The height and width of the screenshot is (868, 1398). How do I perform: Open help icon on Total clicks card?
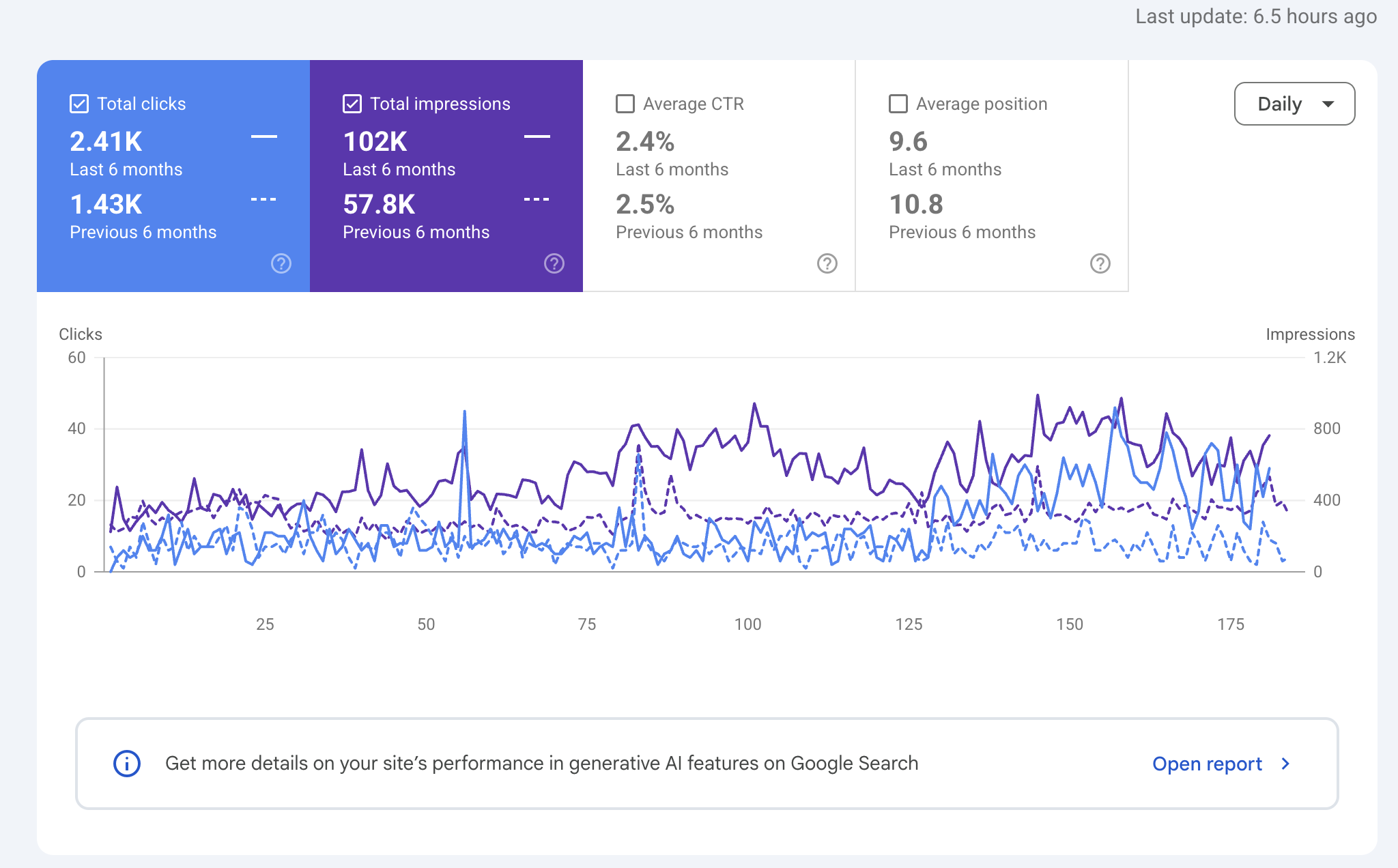tap(281, 263)
